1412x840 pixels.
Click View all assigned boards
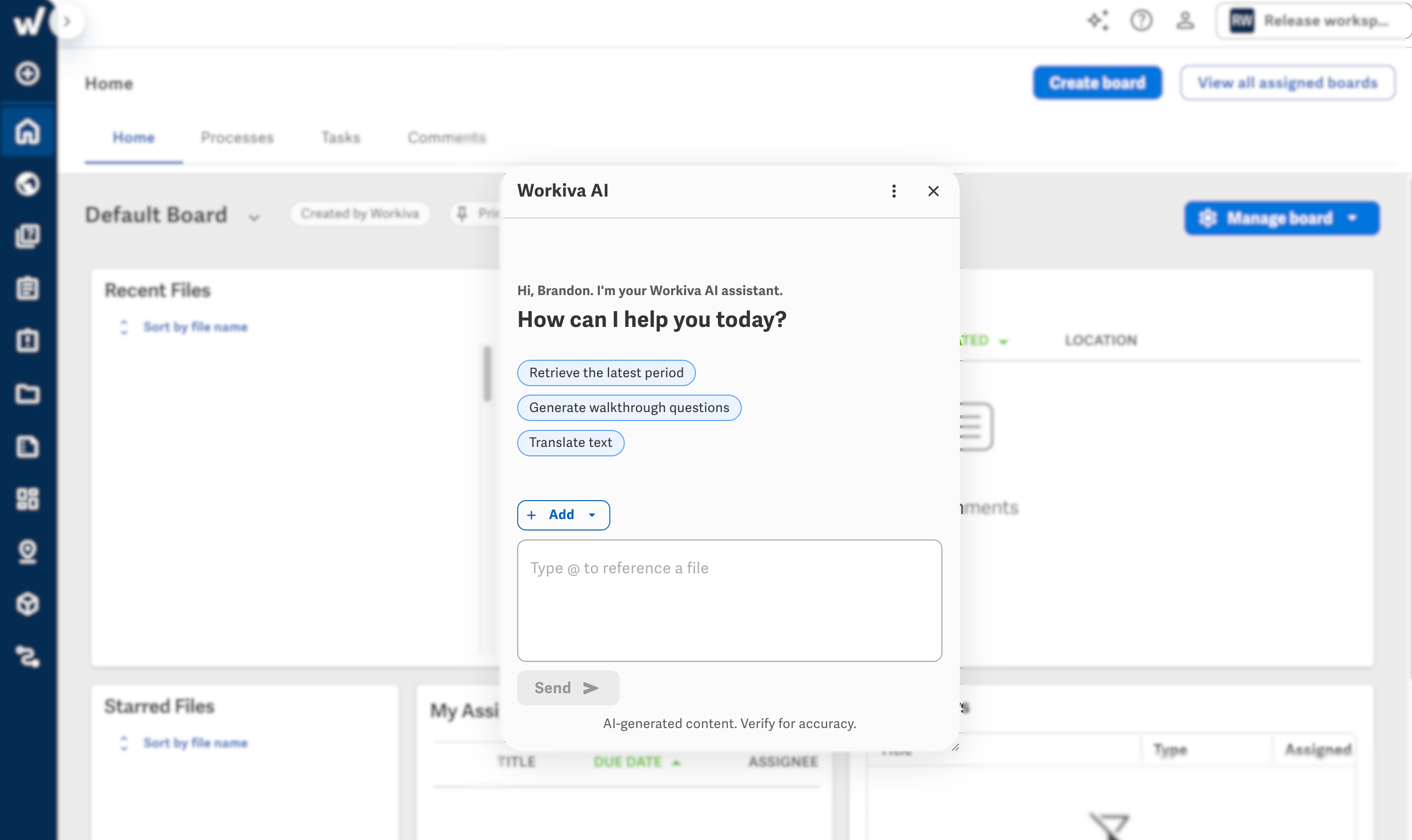[x=1288, y=83]
